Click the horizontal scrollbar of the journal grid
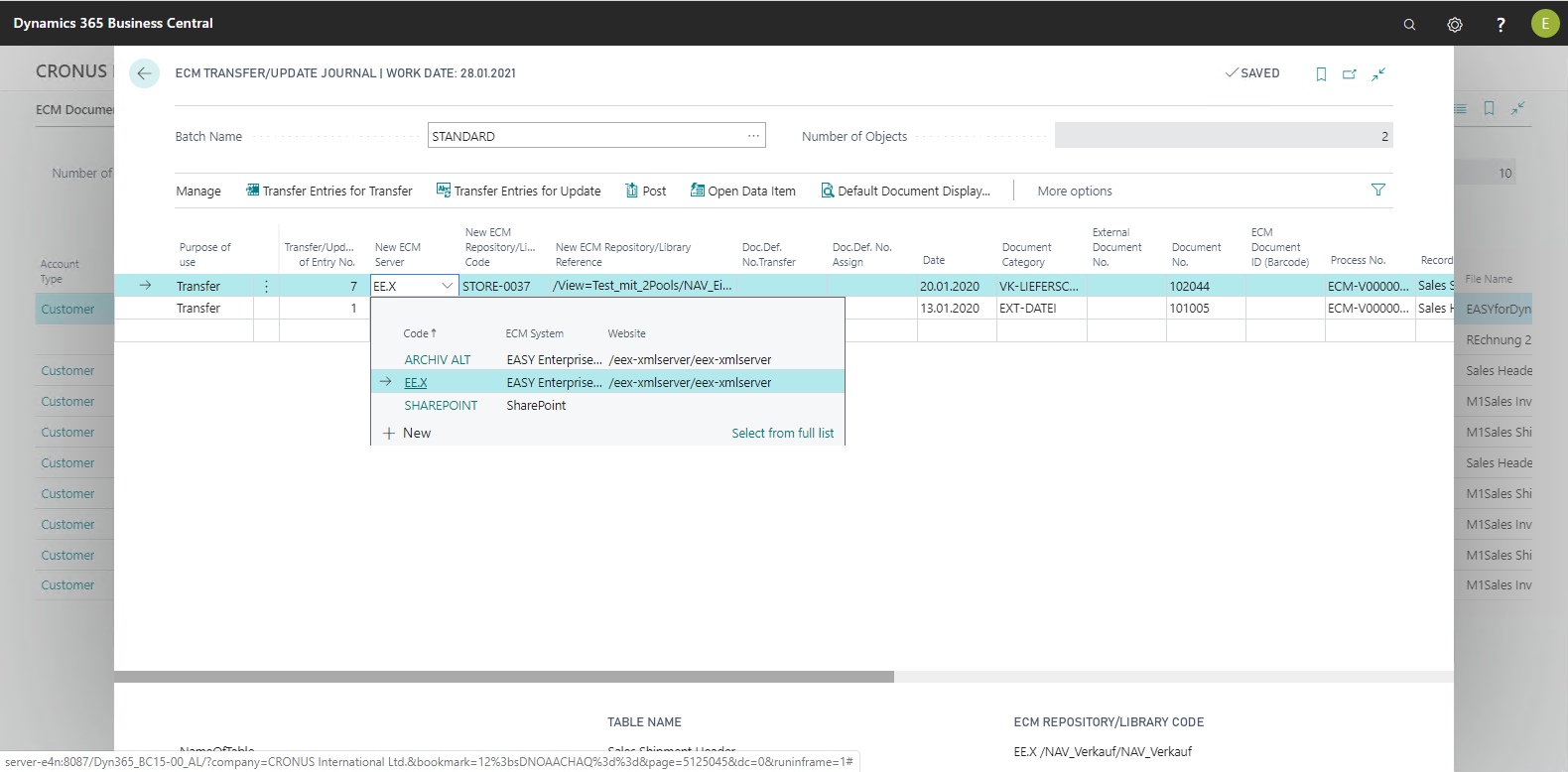The height and width of the screenshot is (772, 1568). pos(504,677)
